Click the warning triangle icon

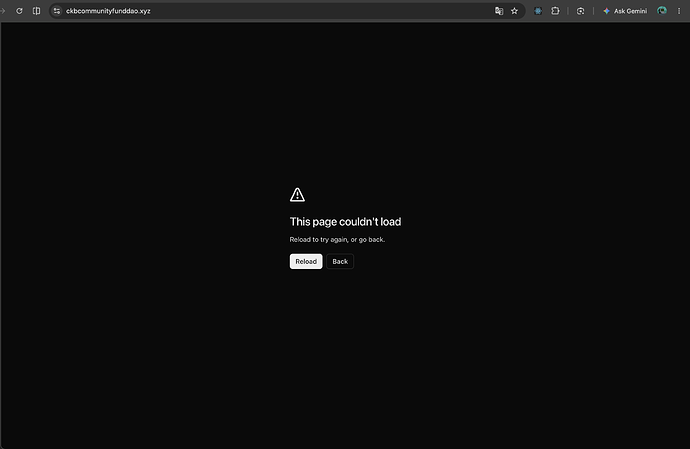coord(297,195)
